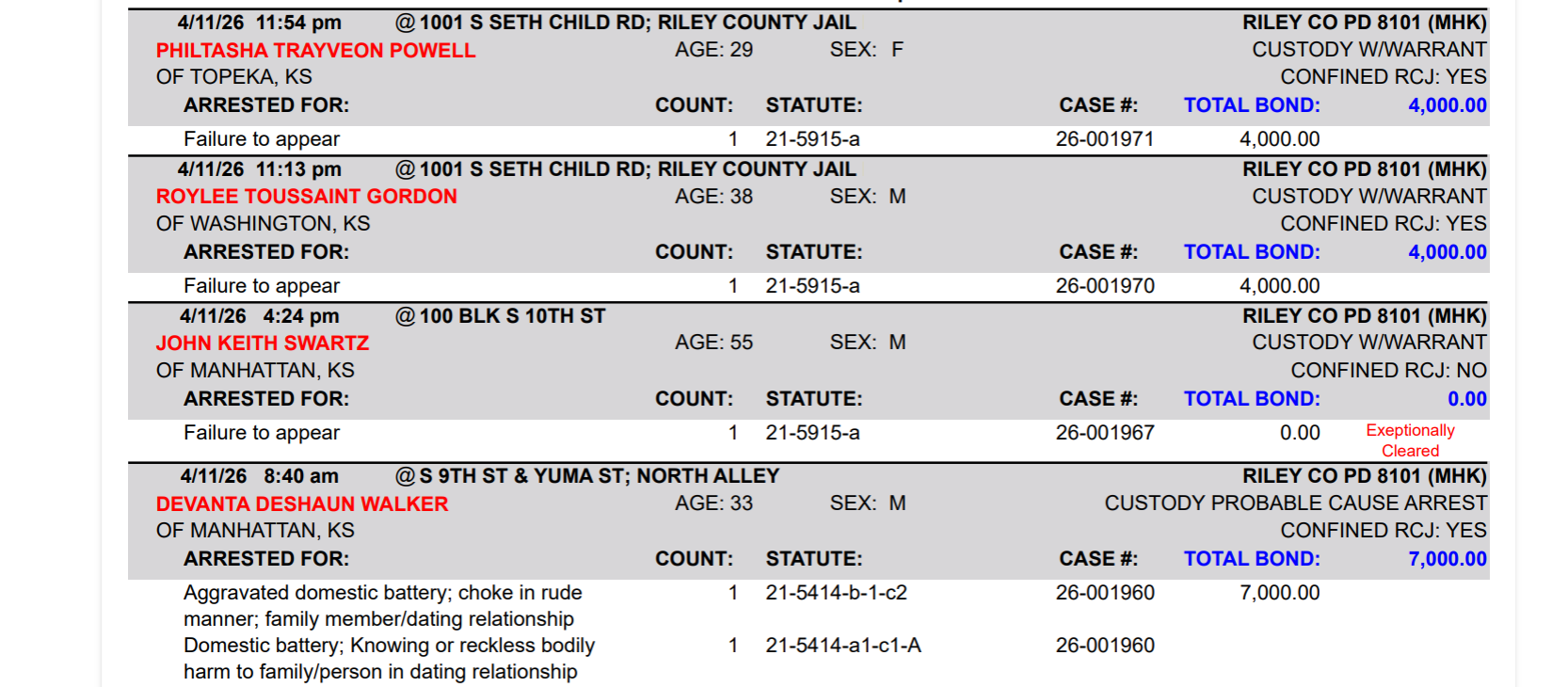Click the CUSTODY PROBABLE CAUSE ARREST text
The image size is (1568, 687).
1295,503
